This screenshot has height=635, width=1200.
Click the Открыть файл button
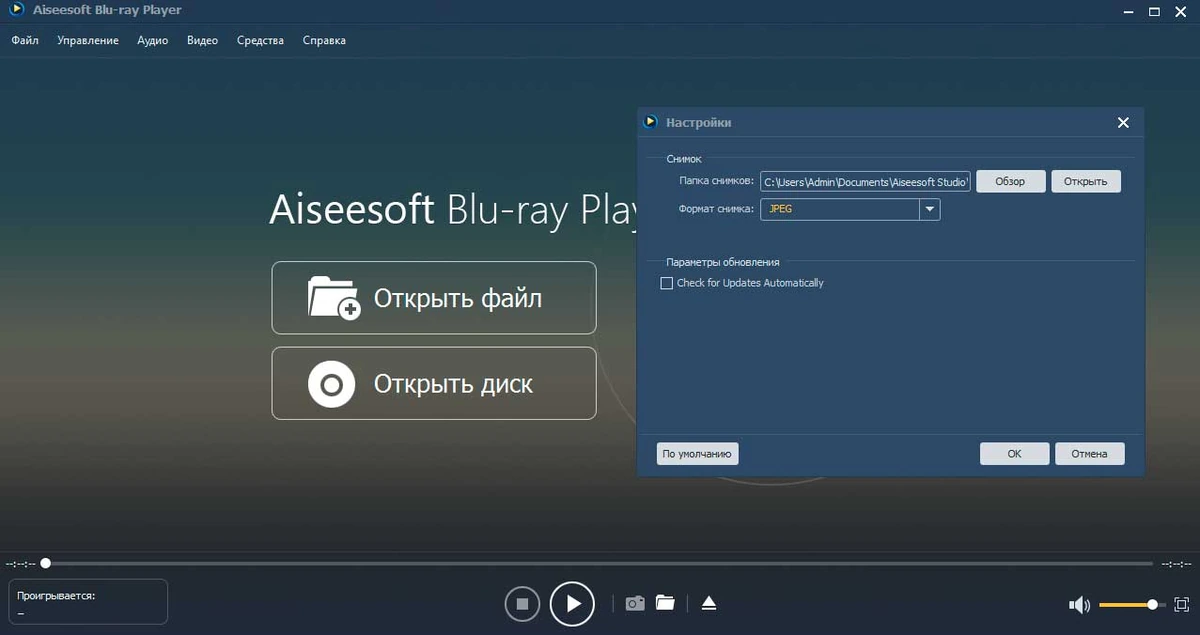tap(434, 298)
